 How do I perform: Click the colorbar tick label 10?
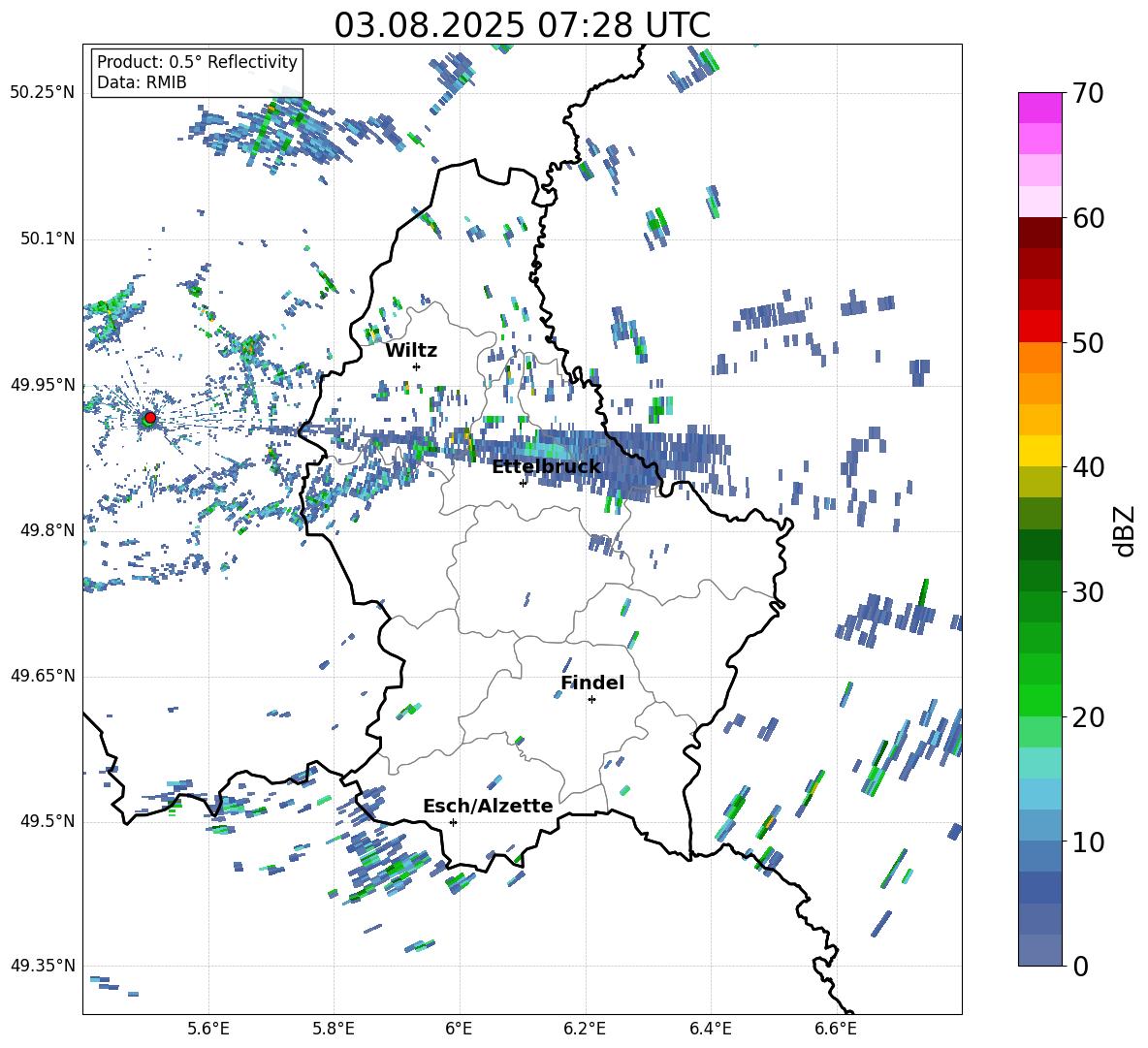pos(1087,842)
